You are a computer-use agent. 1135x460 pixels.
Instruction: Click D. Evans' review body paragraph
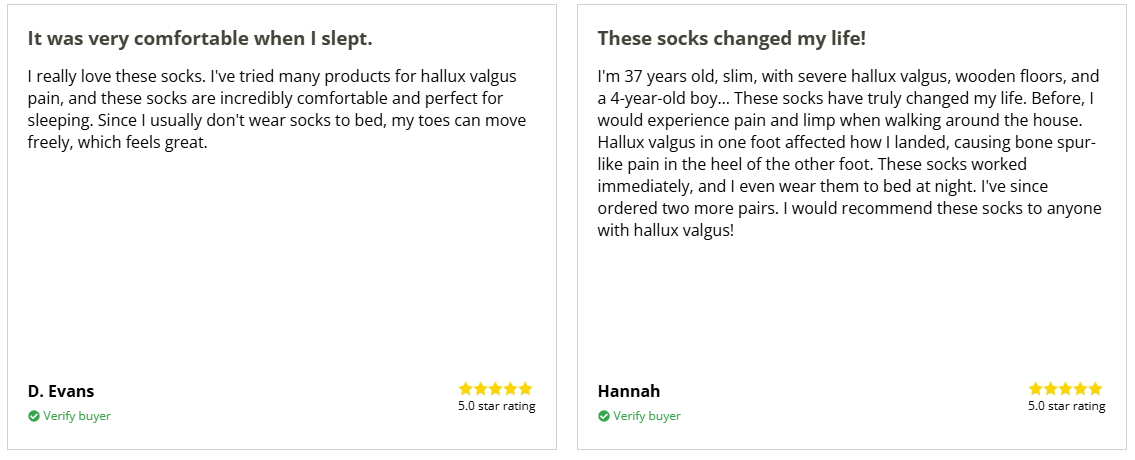coord(277,110)
